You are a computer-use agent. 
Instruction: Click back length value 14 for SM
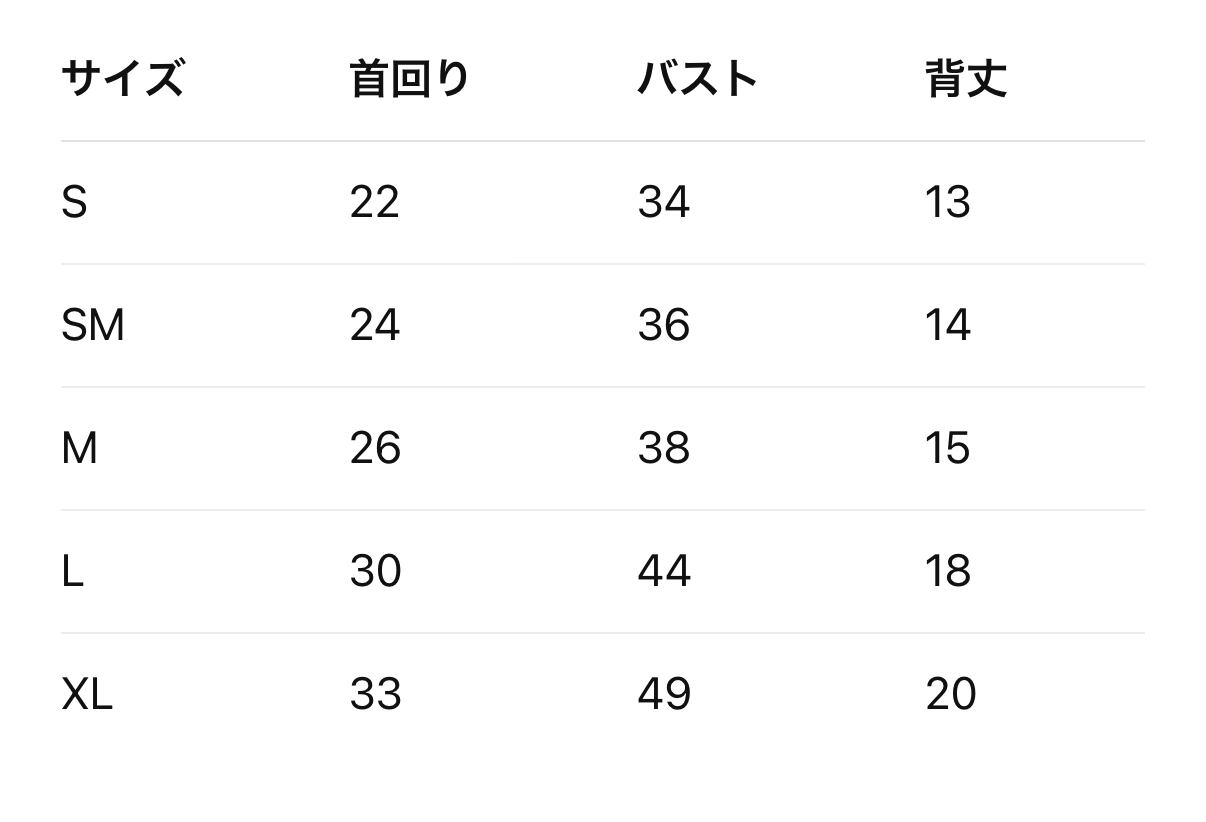click(947, 325)
